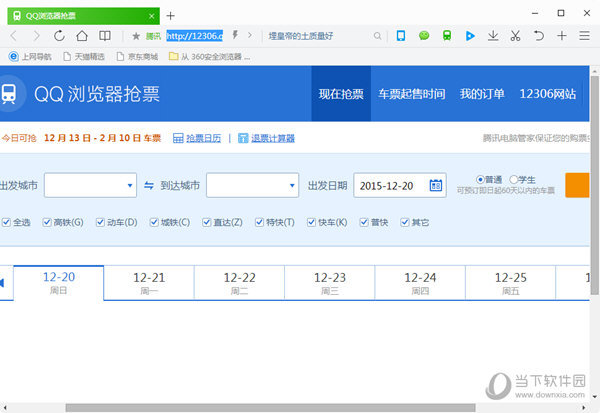
Task: Select the 12-22 周二 date tab
Action: [x=240, y=283]
